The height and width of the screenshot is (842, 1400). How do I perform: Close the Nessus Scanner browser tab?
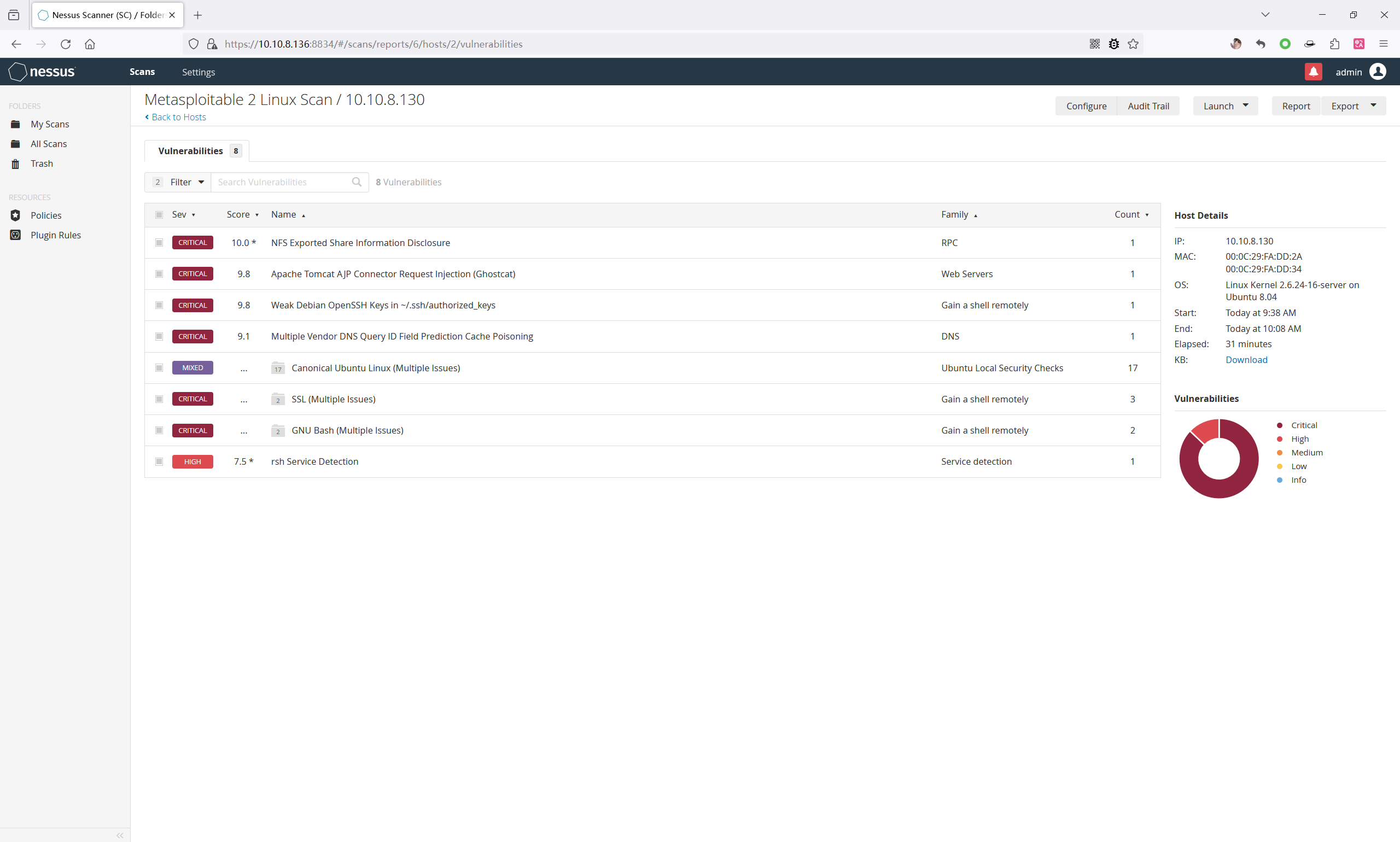click(172, 15)
